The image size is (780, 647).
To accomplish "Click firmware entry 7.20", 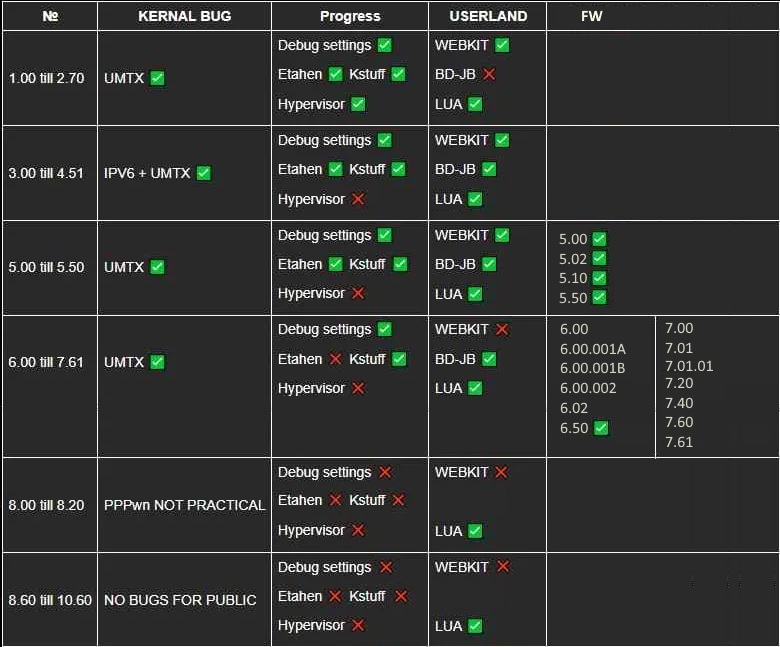I will (679, 383).
